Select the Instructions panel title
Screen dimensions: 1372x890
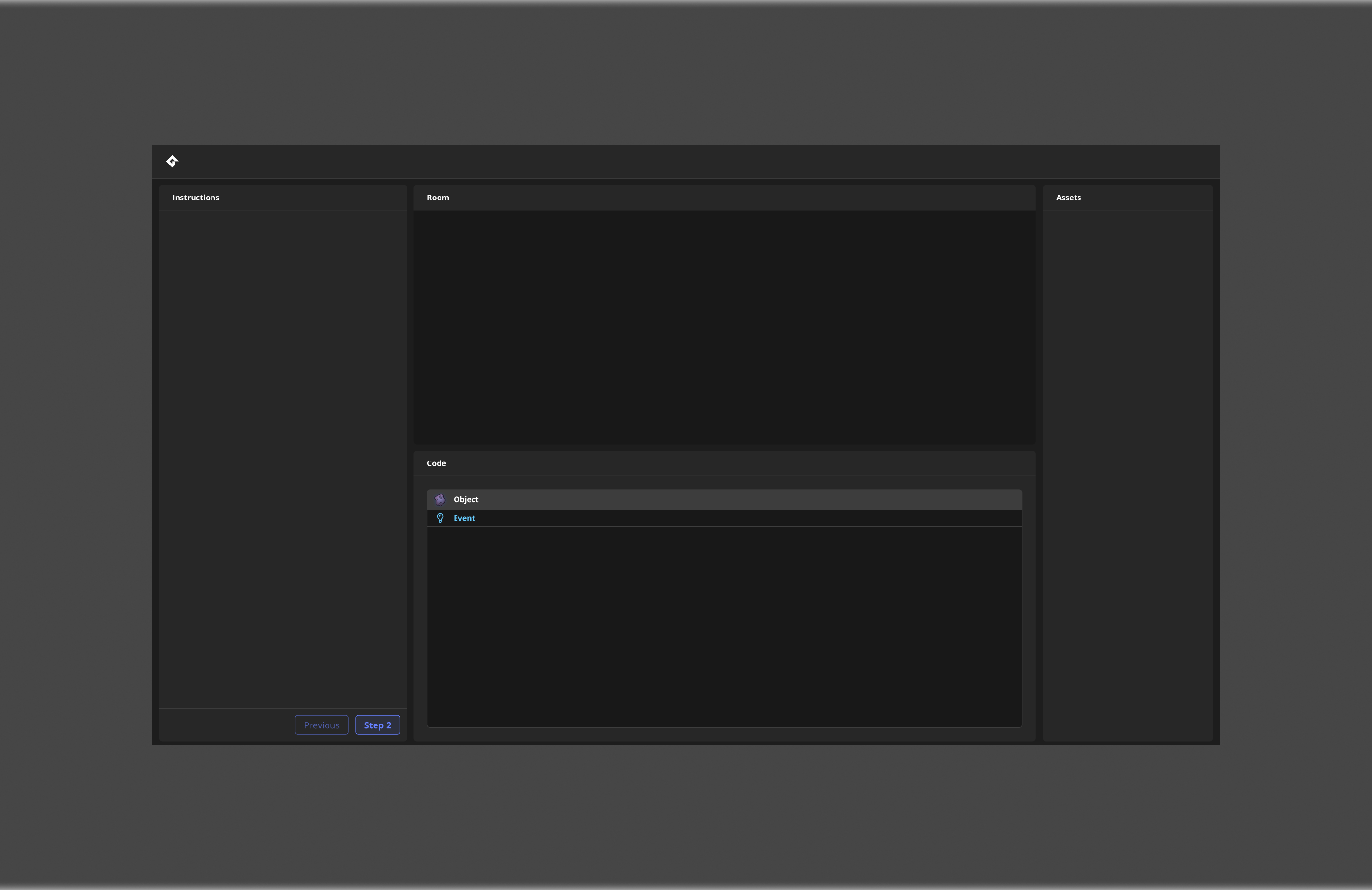(196, 197)
